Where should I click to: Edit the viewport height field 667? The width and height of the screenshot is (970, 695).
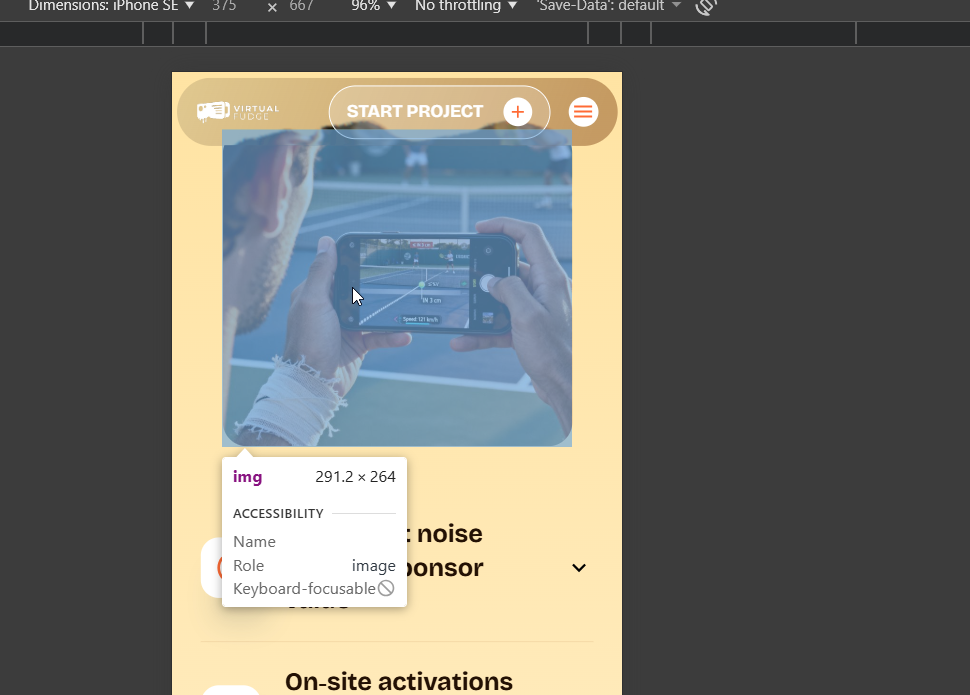pos(301,6)
